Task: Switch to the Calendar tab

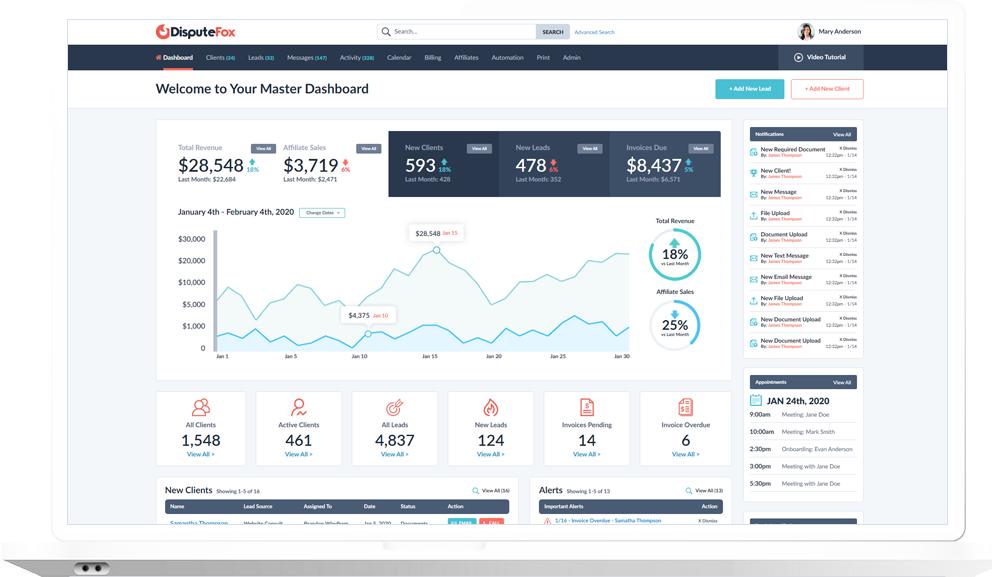Action: coord(399,58)
